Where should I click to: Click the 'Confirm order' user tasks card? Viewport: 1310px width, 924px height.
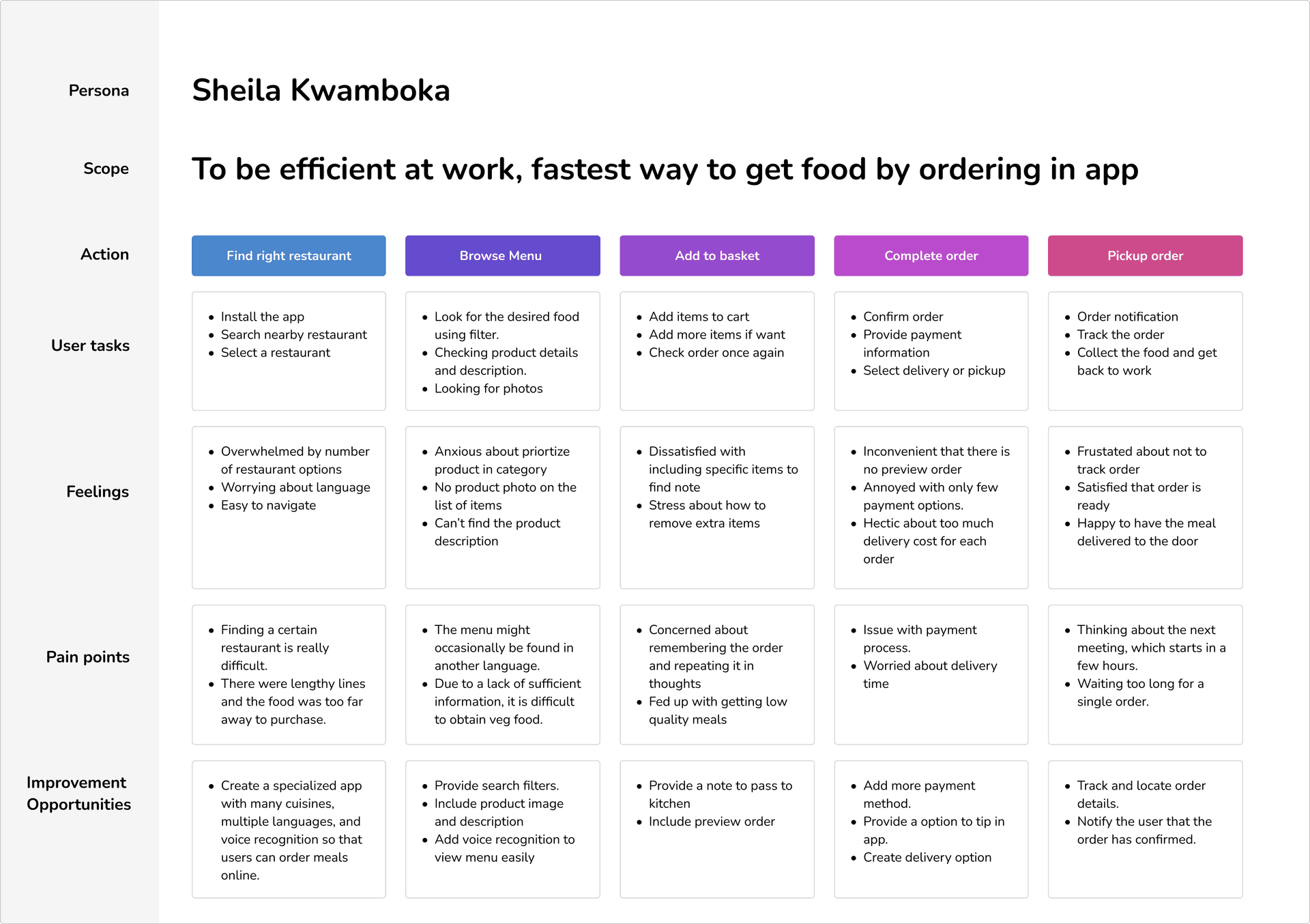[931, 351]
